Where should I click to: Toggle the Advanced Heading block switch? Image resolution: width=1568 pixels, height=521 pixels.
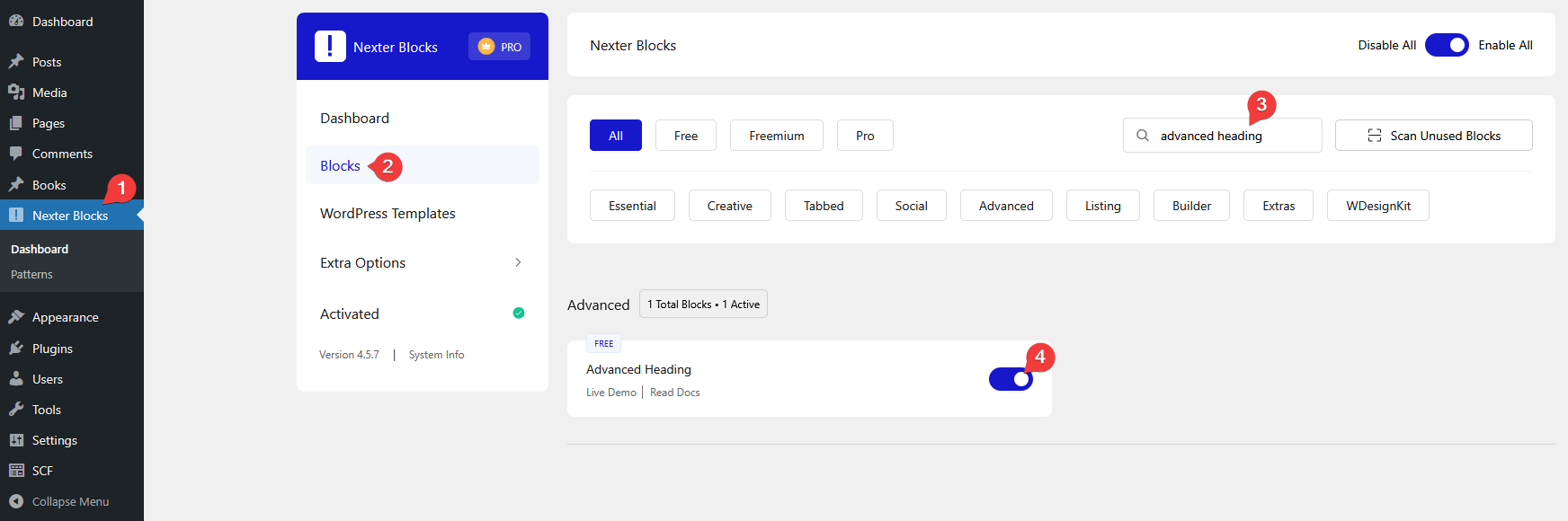click(1011, 379)
